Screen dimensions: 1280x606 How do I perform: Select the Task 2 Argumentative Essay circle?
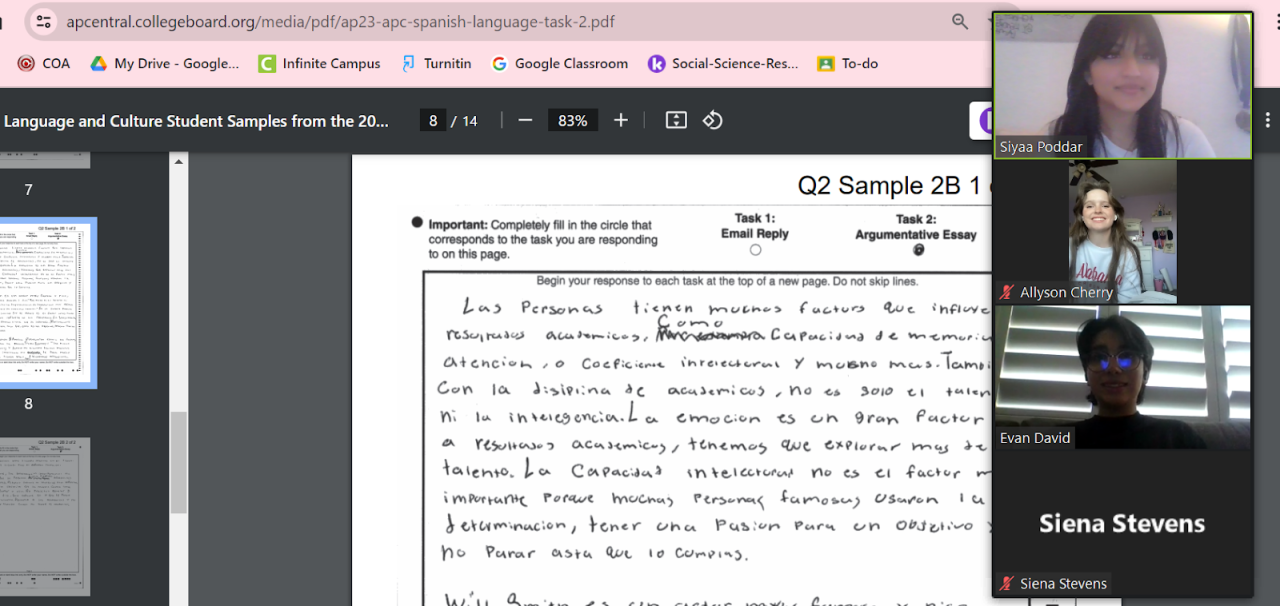pyautogui.click(x=918, y=250)
